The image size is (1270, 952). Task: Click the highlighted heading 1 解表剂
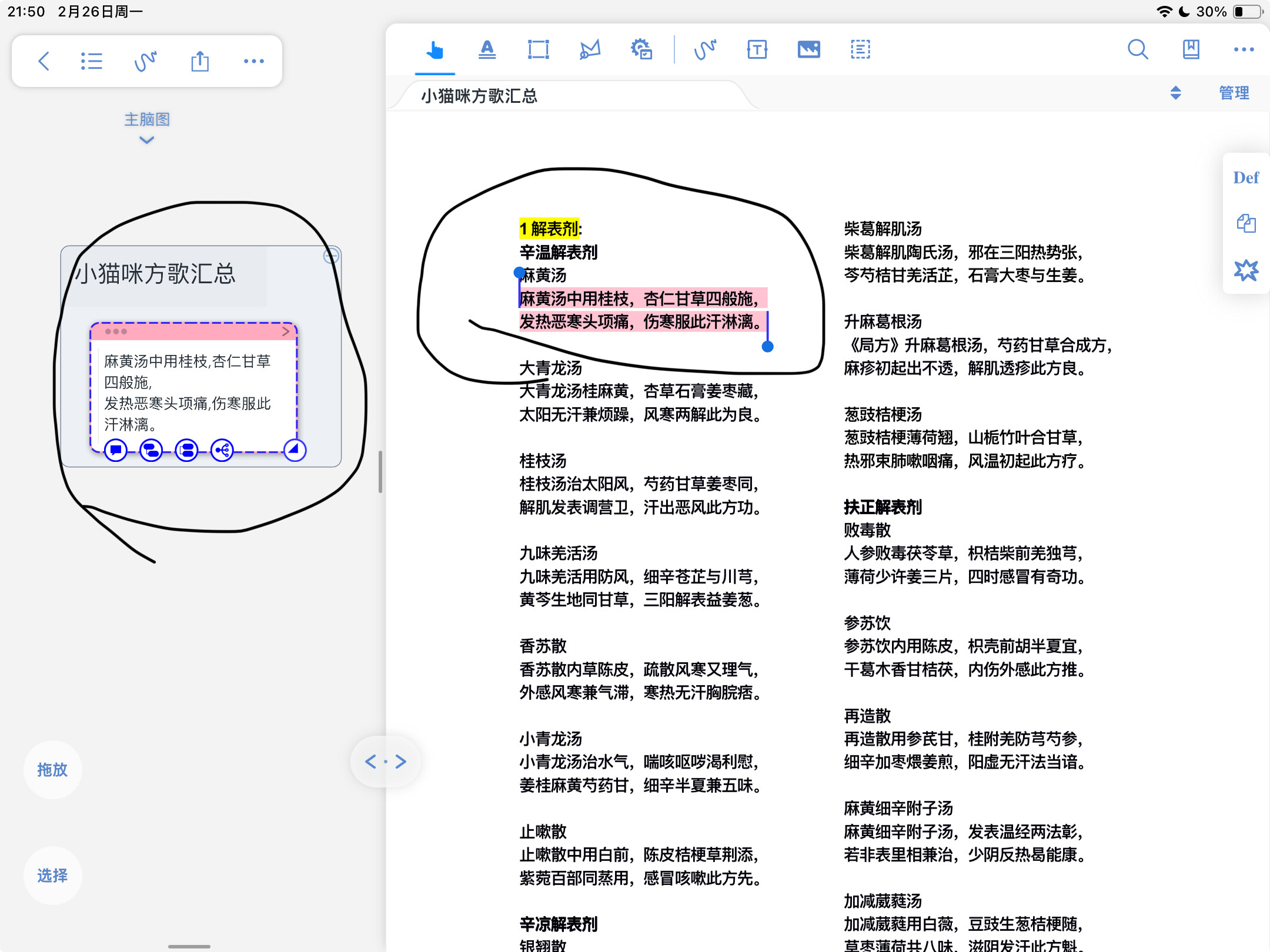coord(550,229)
